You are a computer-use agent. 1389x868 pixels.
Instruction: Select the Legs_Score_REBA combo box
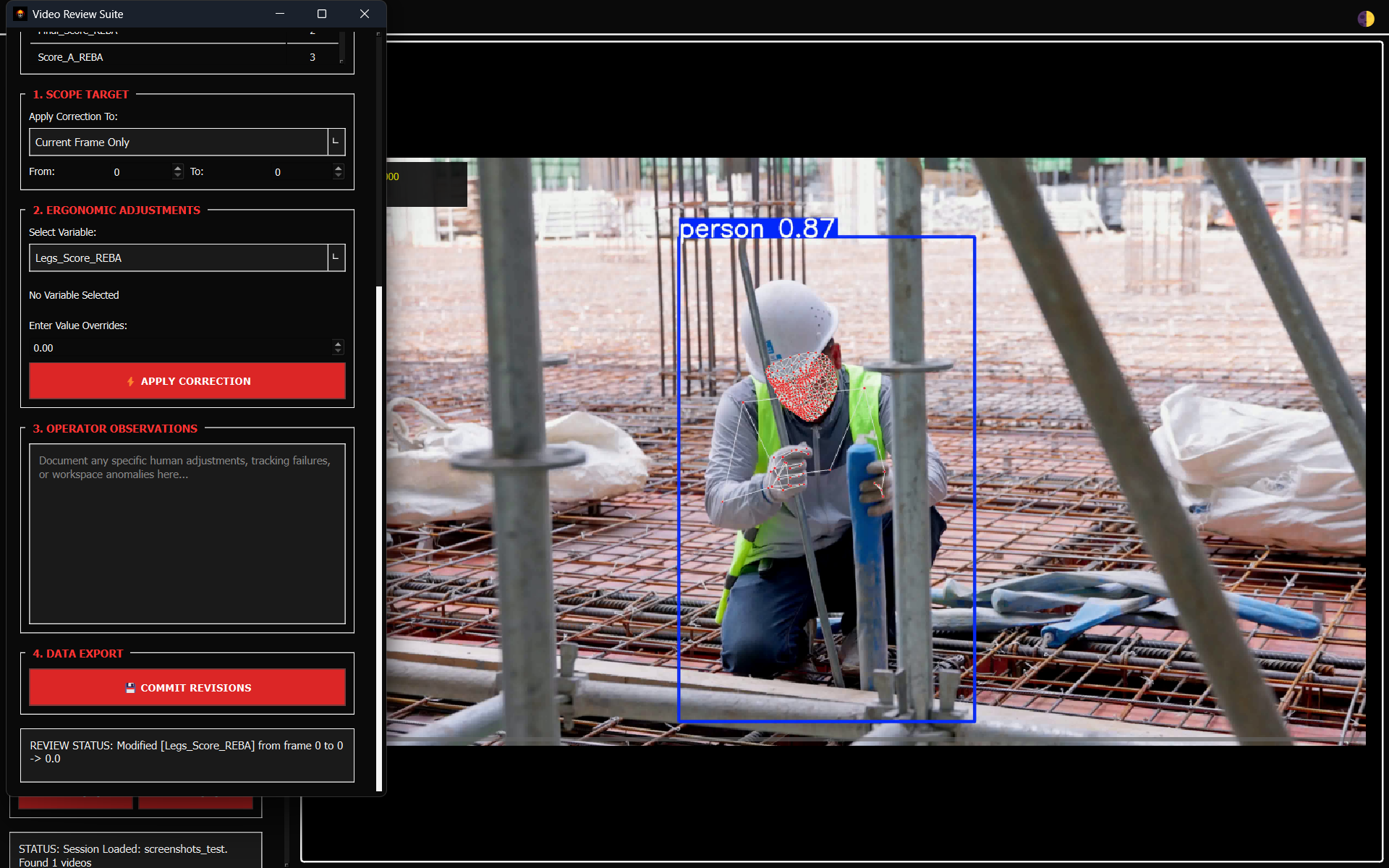(x=187, y=258)
